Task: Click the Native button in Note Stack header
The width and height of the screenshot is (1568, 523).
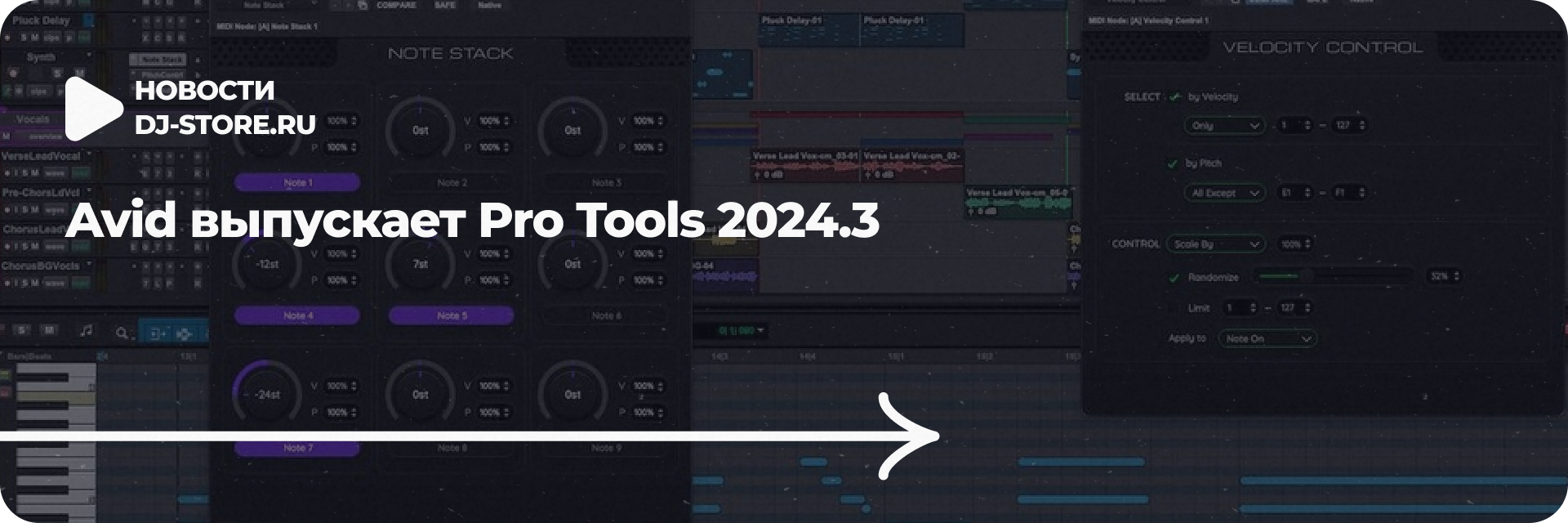Action: click(490, 6)
